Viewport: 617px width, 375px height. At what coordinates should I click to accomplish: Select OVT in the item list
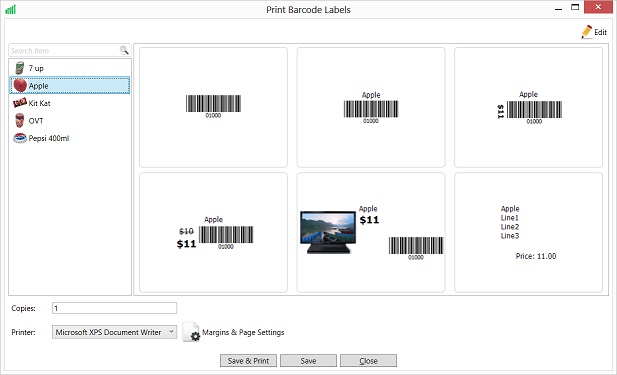pyautogui.click(x=70, y=120)
